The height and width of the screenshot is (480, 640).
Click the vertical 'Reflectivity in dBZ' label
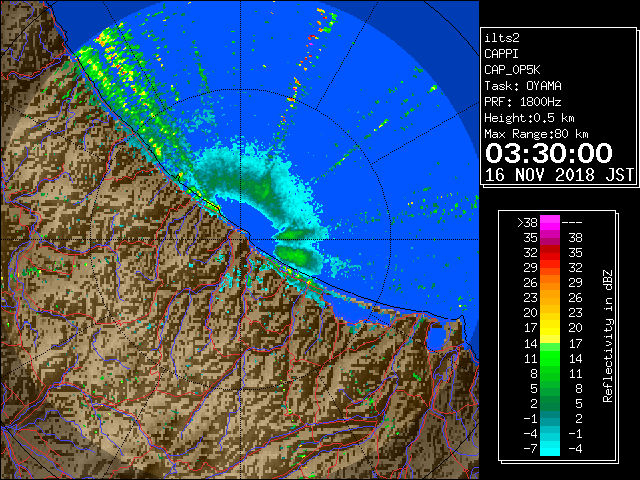coord(608,336)
